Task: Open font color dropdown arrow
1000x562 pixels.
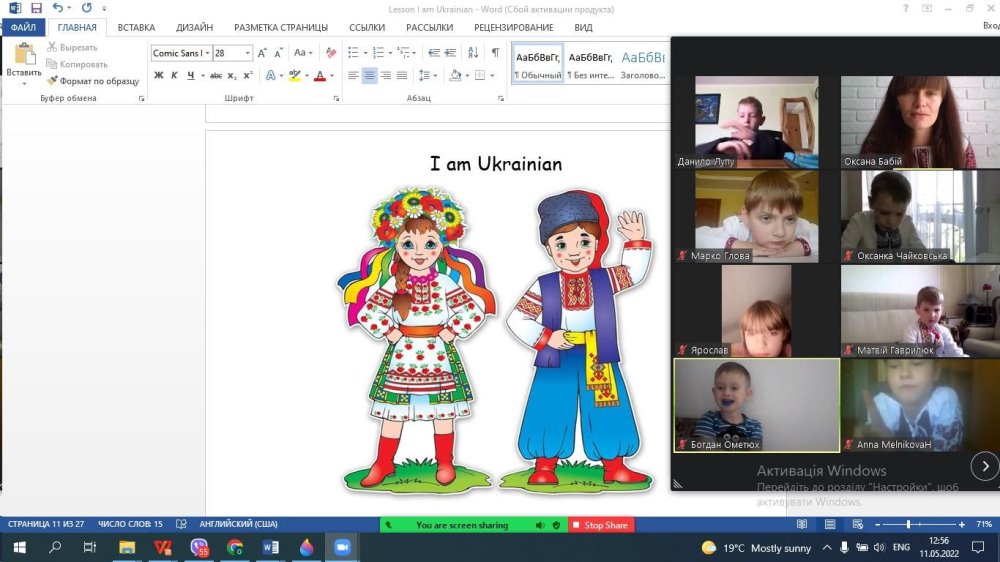Action: 332,75
